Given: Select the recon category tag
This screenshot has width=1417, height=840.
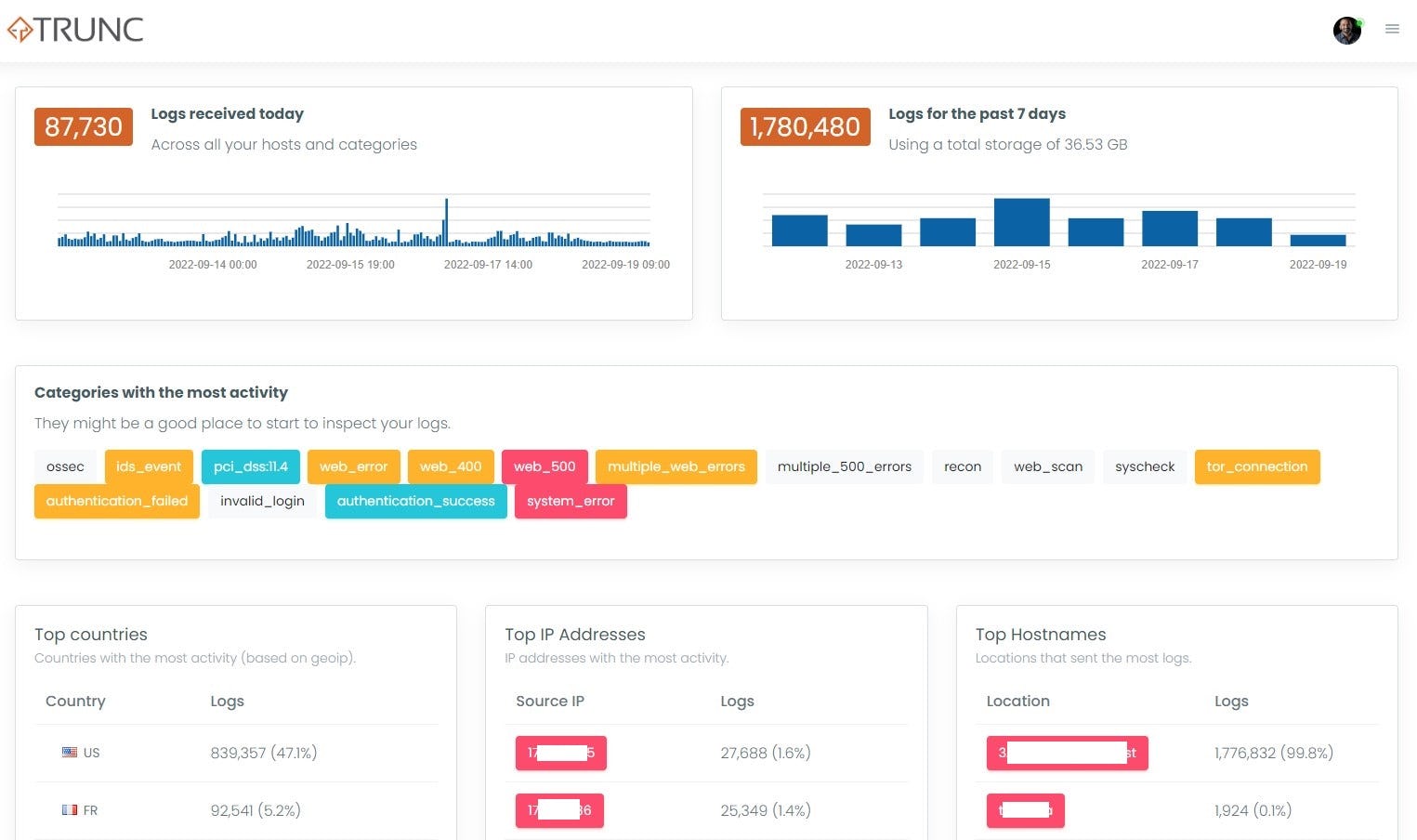Looking at the screenshot, I should (962, 466).
